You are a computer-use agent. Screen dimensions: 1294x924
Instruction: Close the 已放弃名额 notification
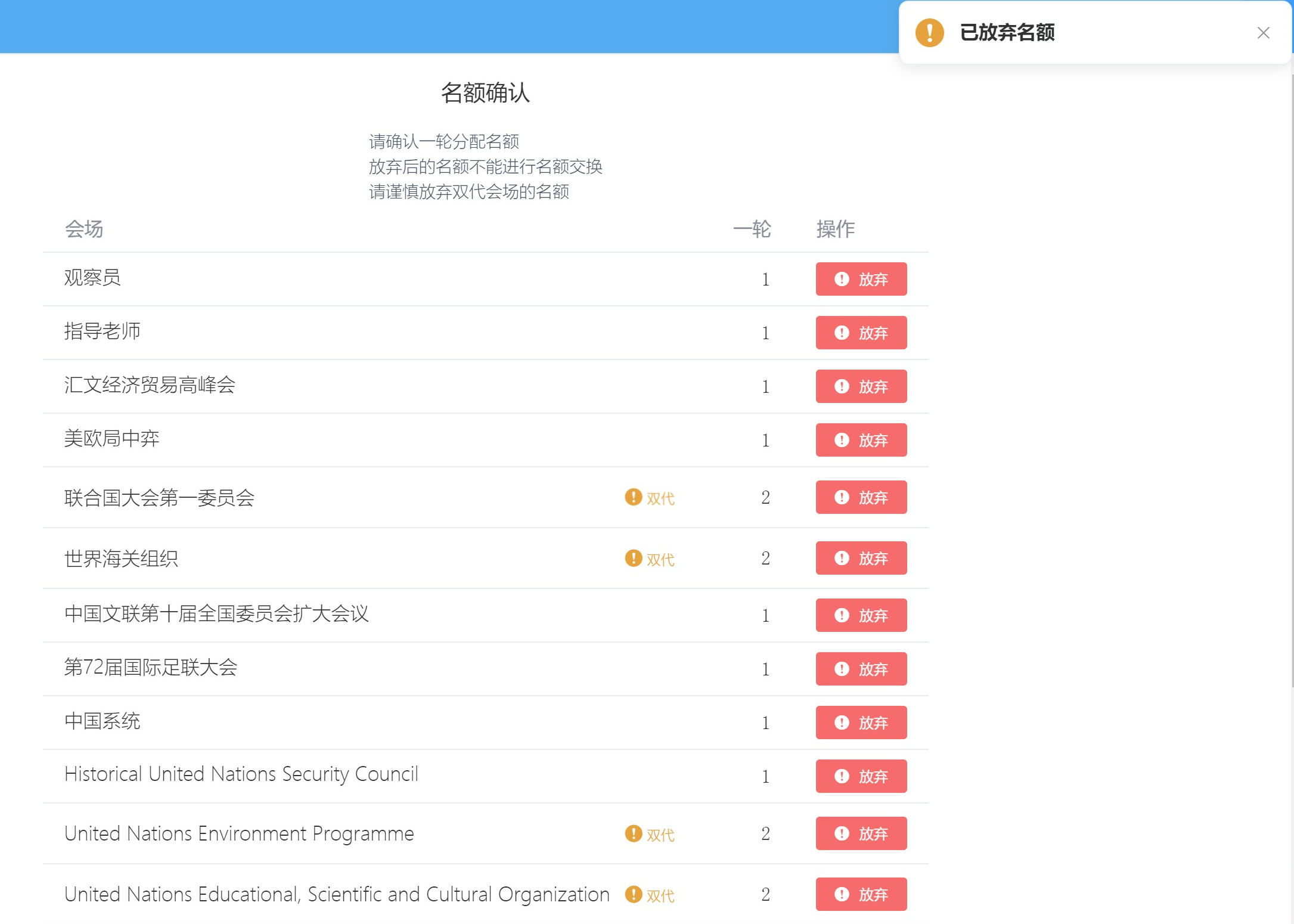[x=1263, y=33]
